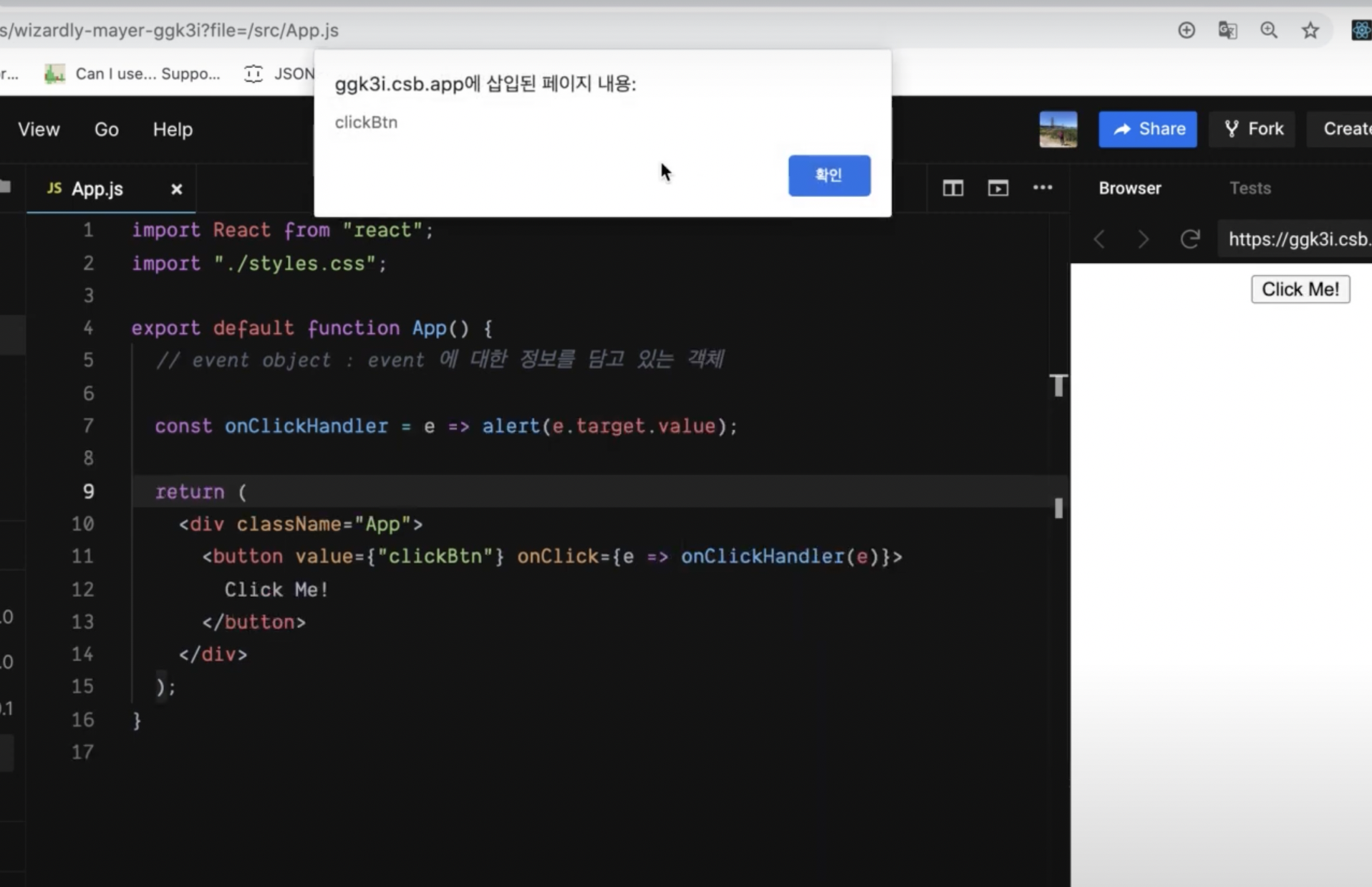Image resolution: width=1372 pixels, height=887 pixels.
Task: Click the 확인 button in the alert dialog
Action: tap(828, 176)
